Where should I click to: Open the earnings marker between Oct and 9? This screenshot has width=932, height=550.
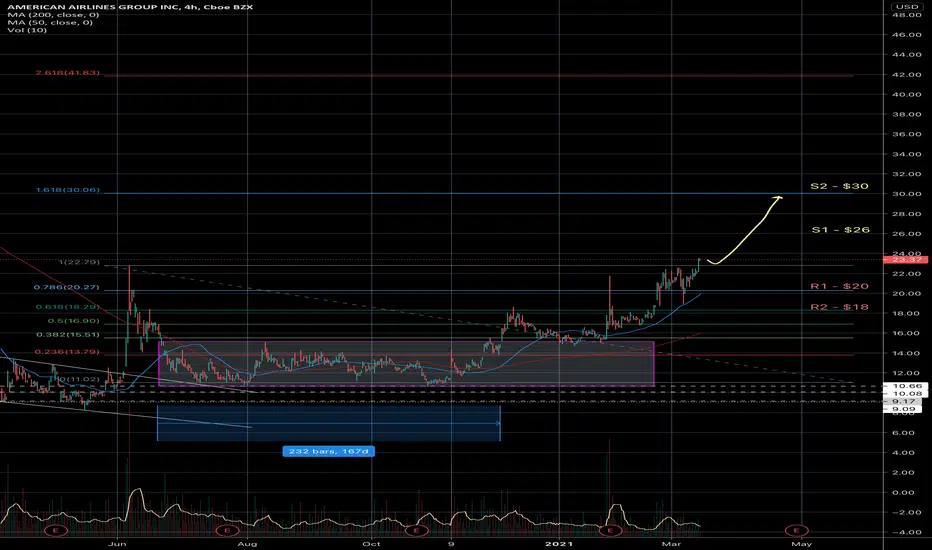point(416,529)
